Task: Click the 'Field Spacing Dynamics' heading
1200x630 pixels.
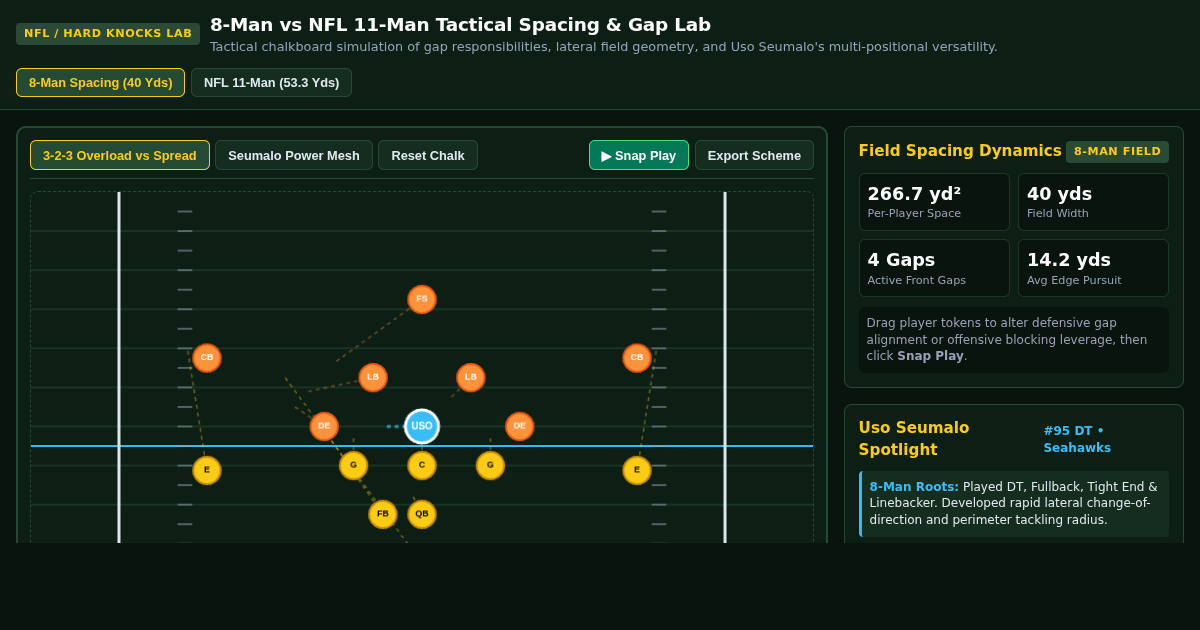Action: pos(960,151)
